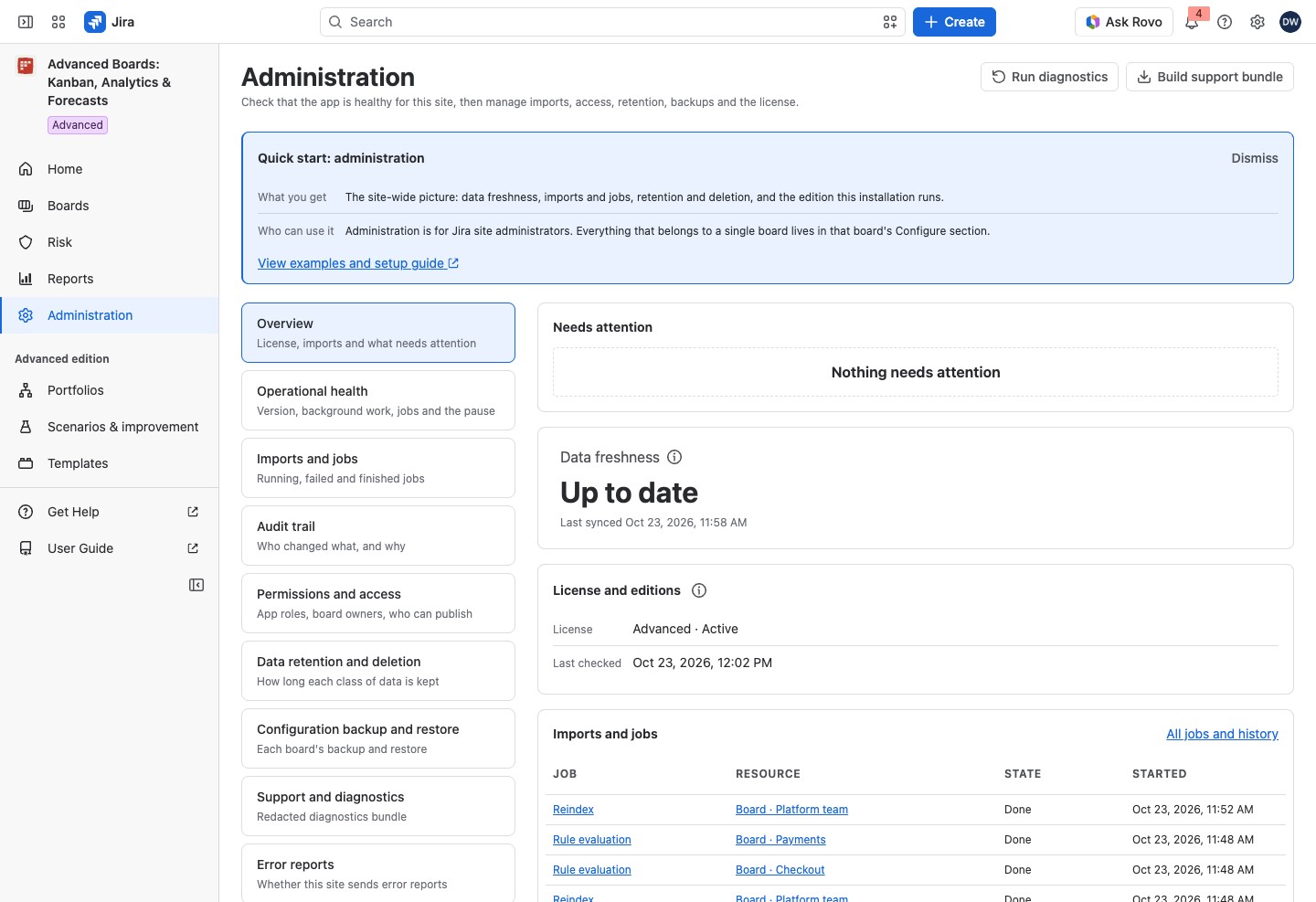Select Configuration backup and restore section
Viewport: 1316px width, 902px height.
[x=378, y=738]
